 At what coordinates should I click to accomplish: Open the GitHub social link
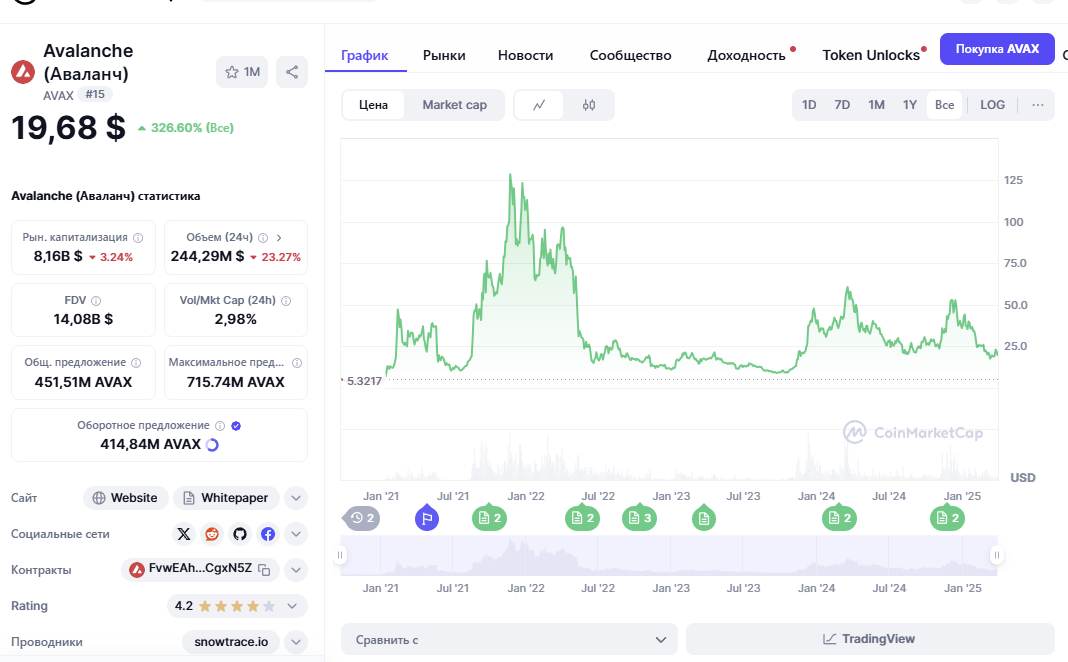(240, 534)
